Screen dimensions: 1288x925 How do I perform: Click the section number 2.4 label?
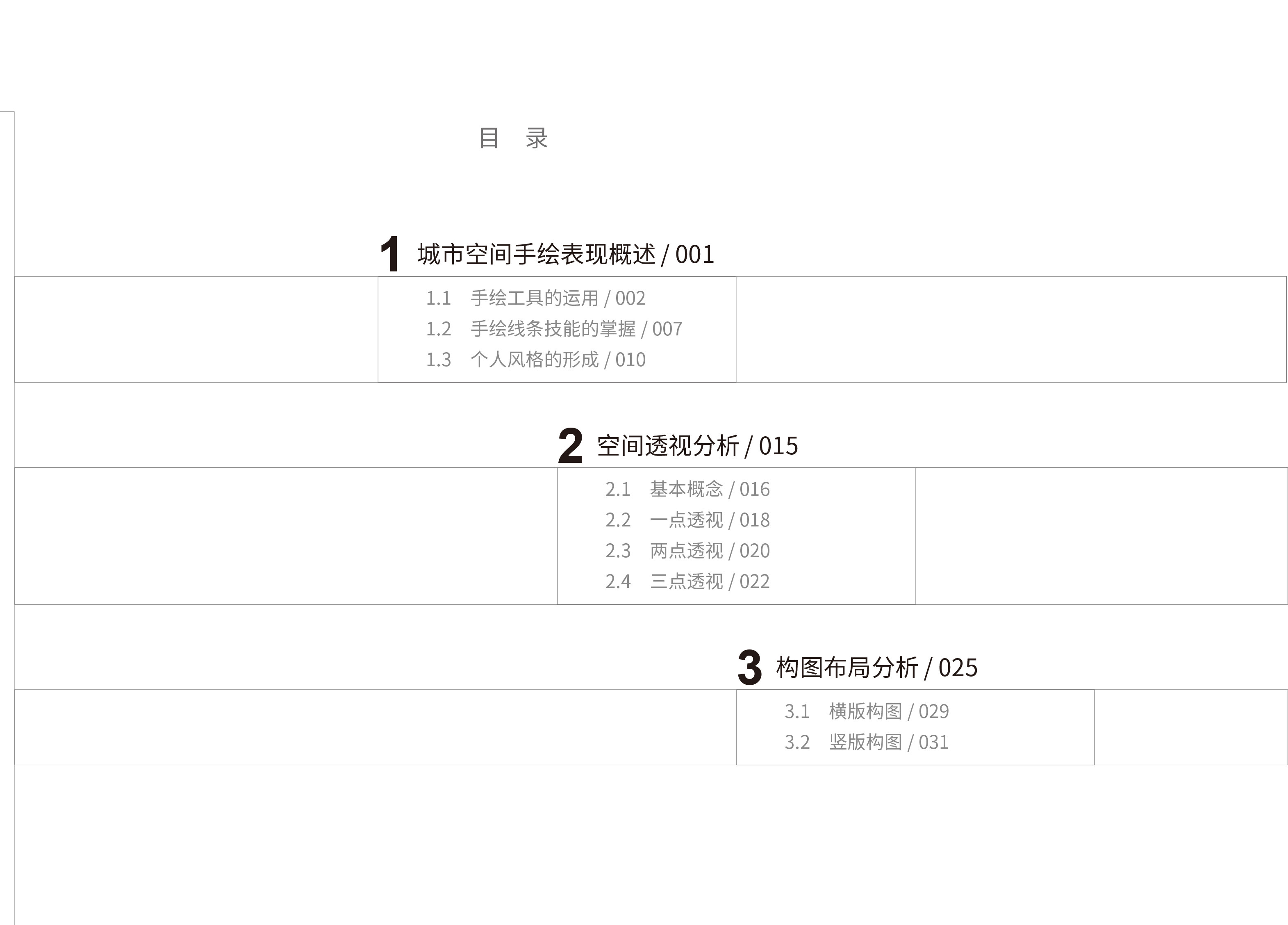pos(618,581)
